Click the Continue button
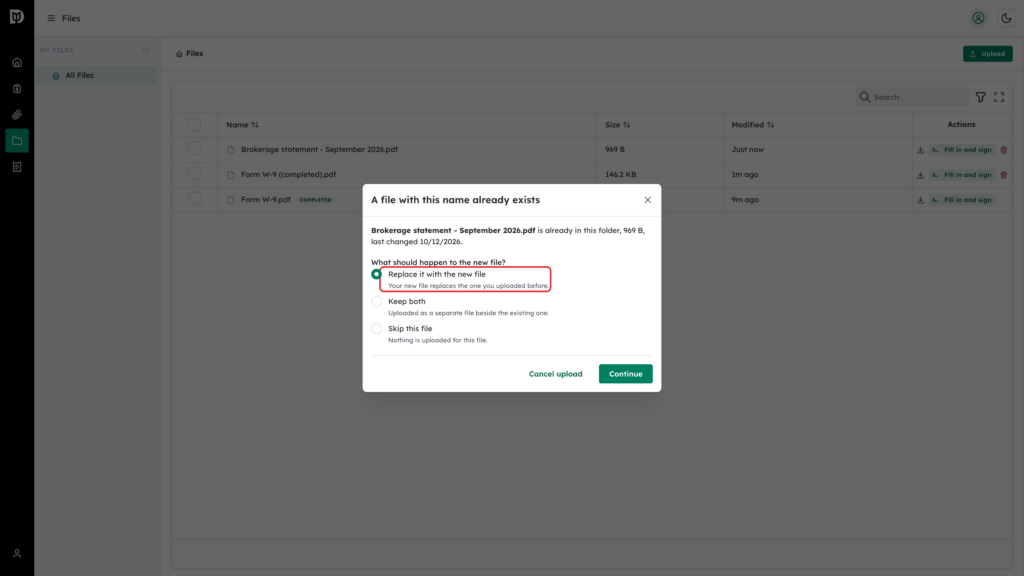This screenshot has width=1024, height=576. (625, 374)
